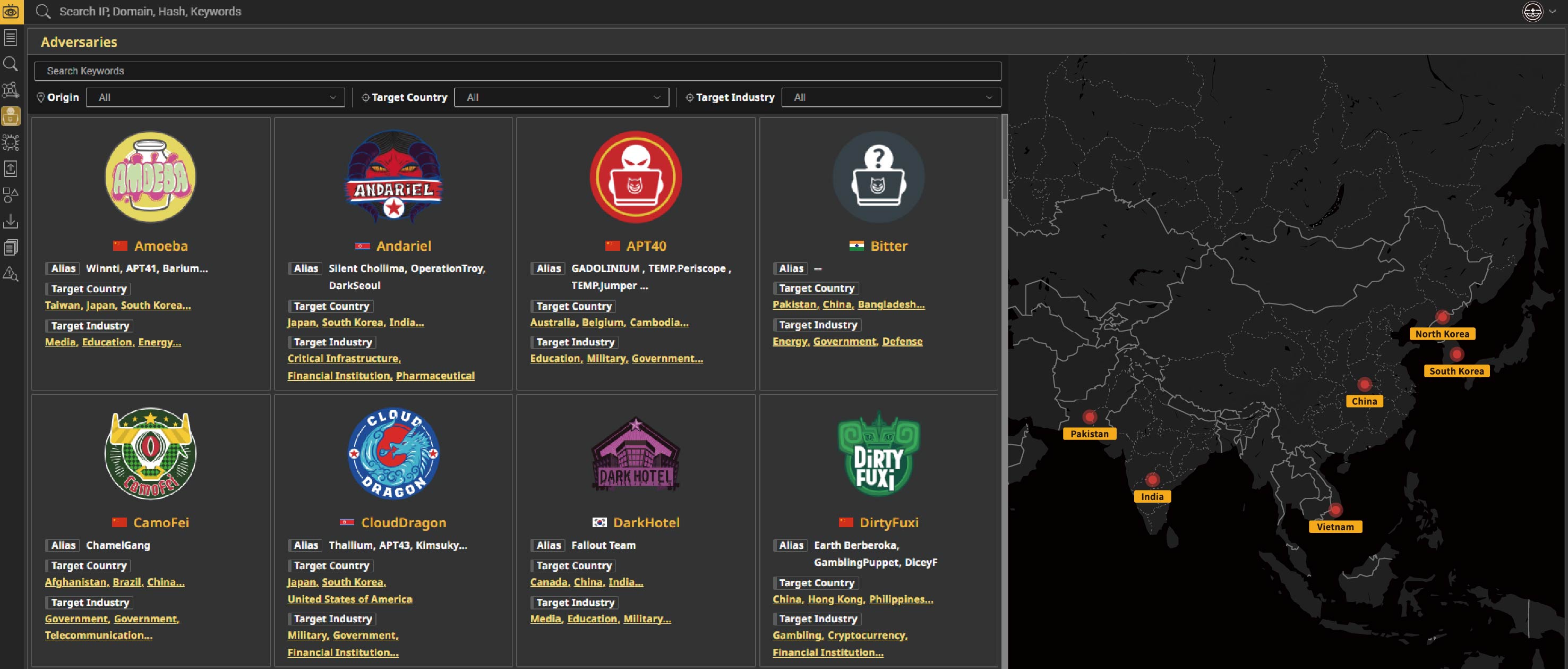Open the shapes sidebar icon
The width and height of the screenshot is (1568, 669).
[x=11, y=195]
